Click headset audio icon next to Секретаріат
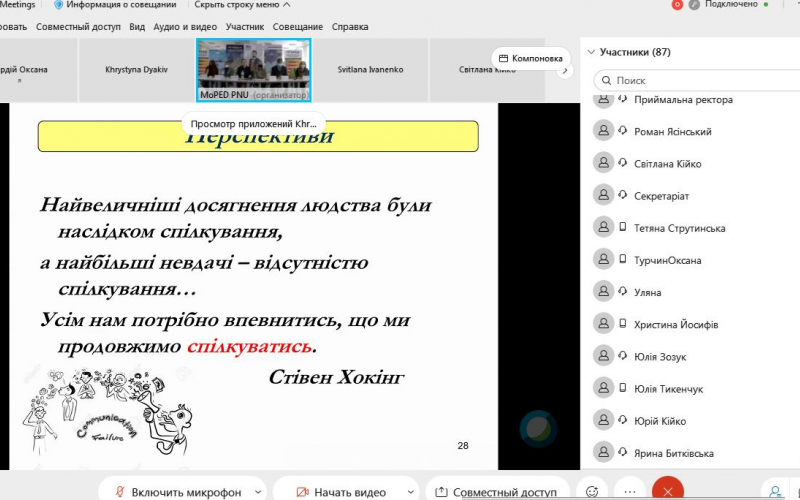Viewport: 800px width, 500px height. (622, 195)
